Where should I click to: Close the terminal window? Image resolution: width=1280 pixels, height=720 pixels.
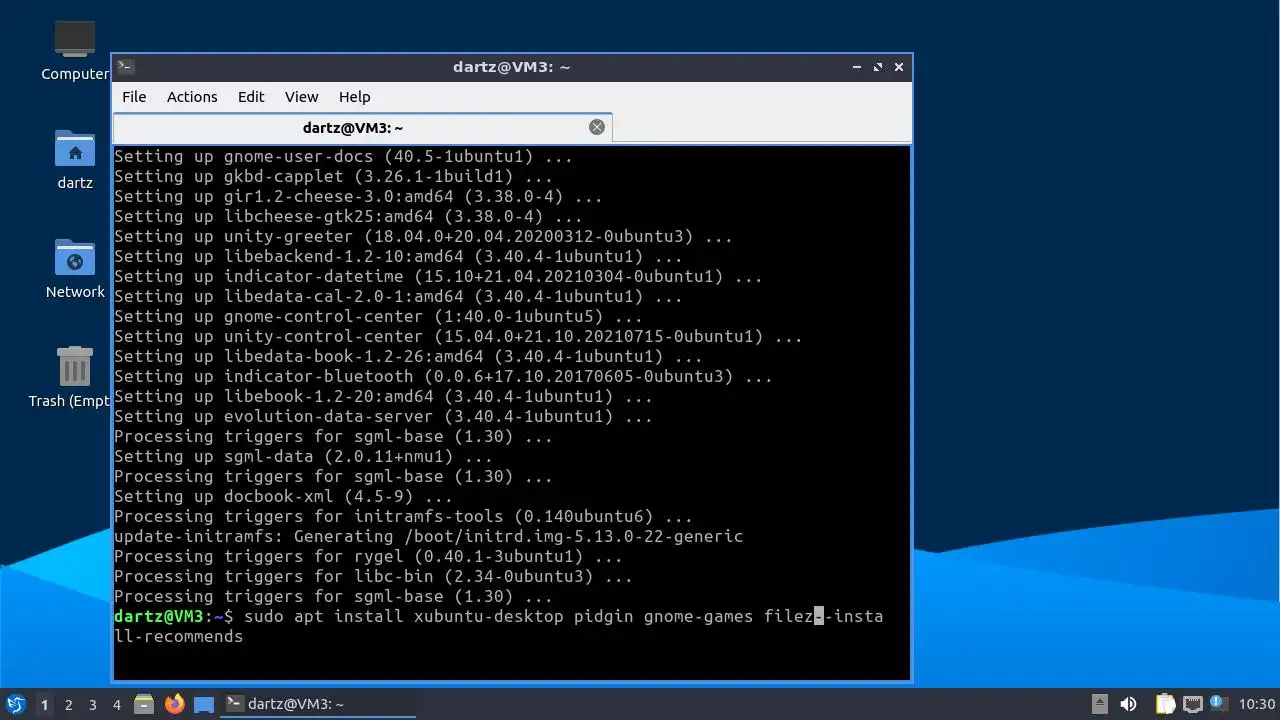click(x=899, y=67)
